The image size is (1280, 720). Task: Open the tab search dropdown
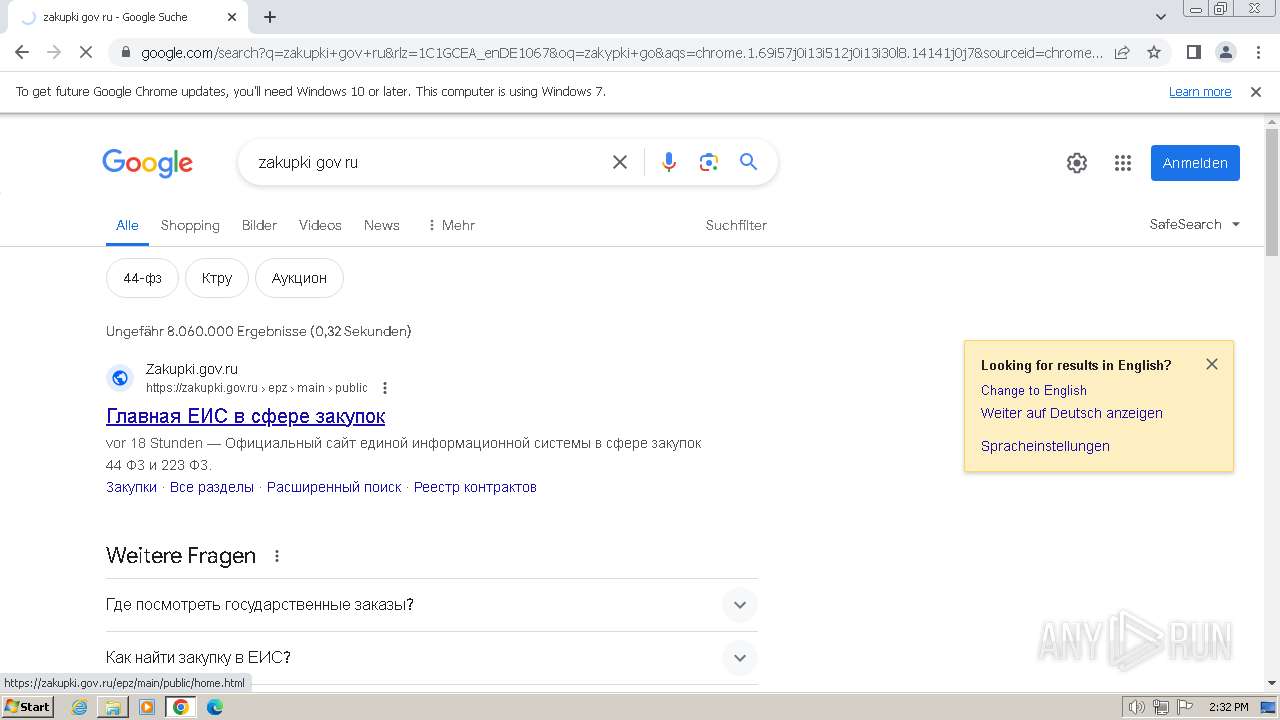click(1161, 17)
